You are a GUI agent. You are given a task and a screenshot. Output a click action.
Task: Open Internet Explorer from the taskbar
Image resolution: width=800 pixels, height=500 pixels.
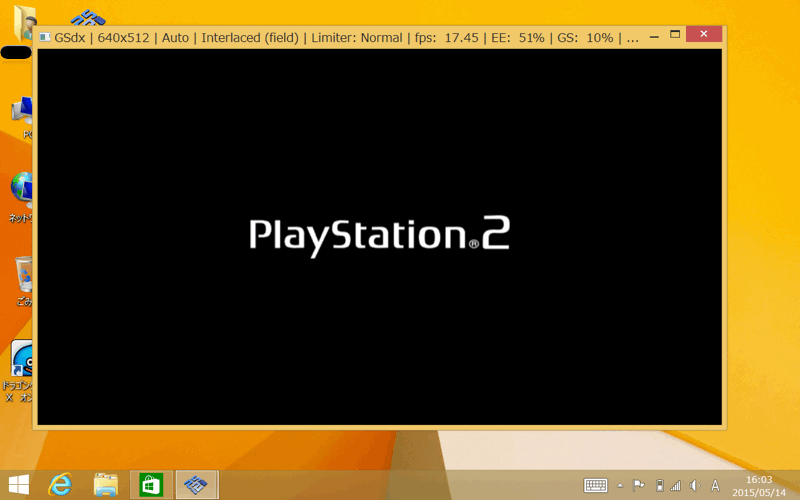[62, 485]
